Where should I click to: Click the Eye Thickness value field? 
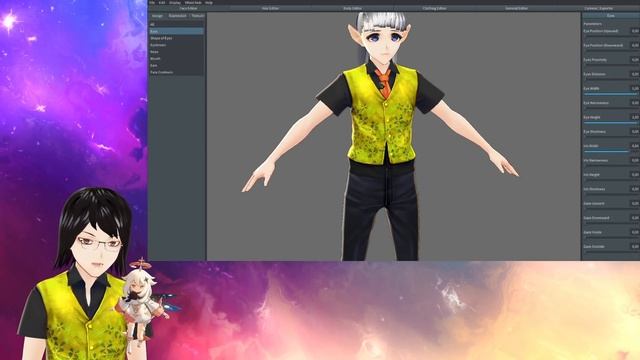pos(635,131)
